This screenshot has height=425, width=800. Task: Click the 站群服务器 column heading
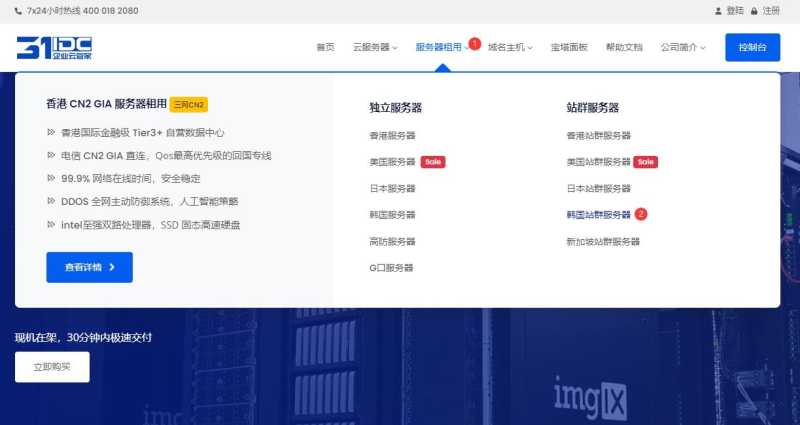[x=592, y=108]
